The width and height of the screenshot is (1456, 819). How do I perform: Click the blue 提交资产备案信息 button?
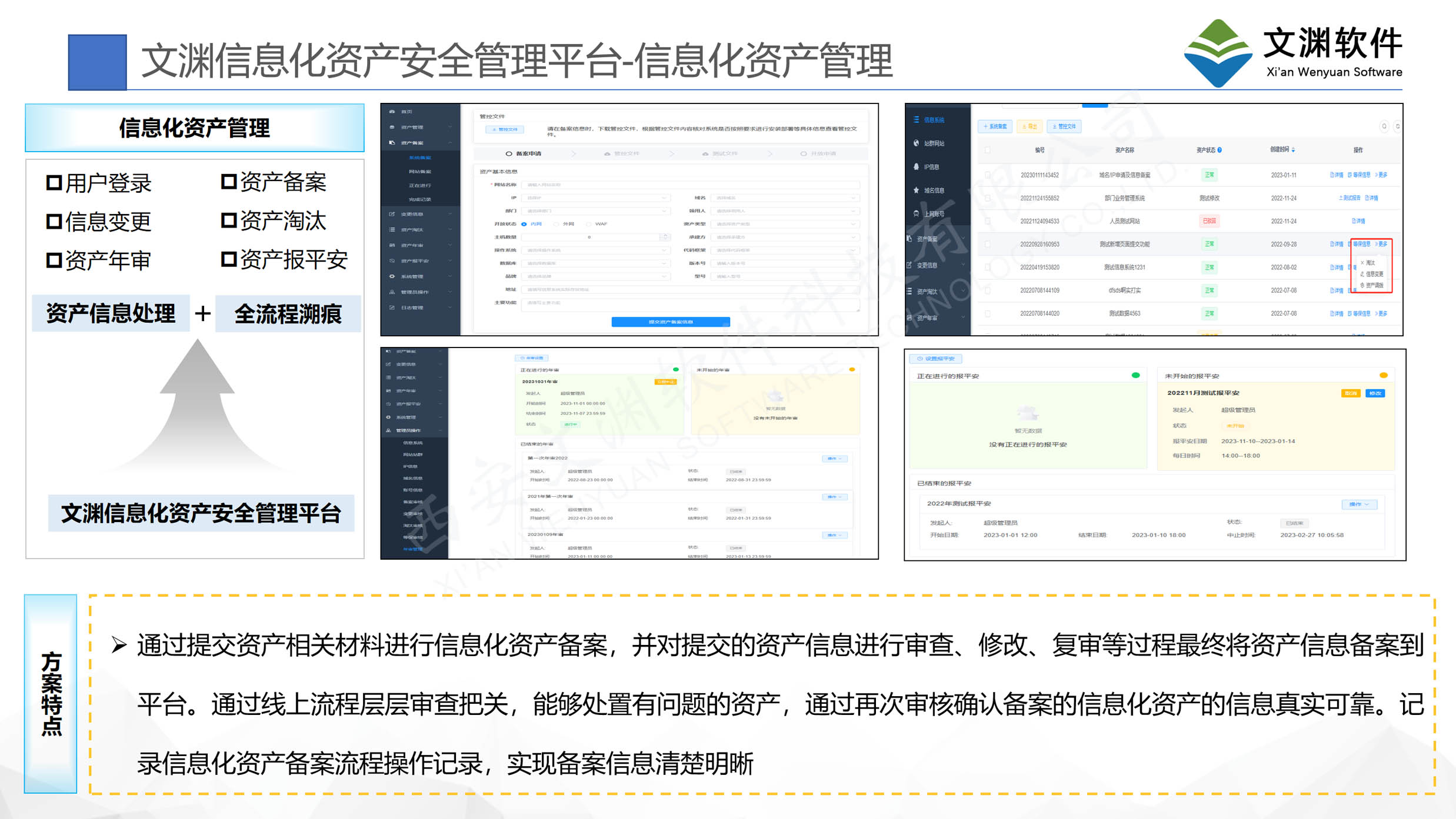click(671, 322)
